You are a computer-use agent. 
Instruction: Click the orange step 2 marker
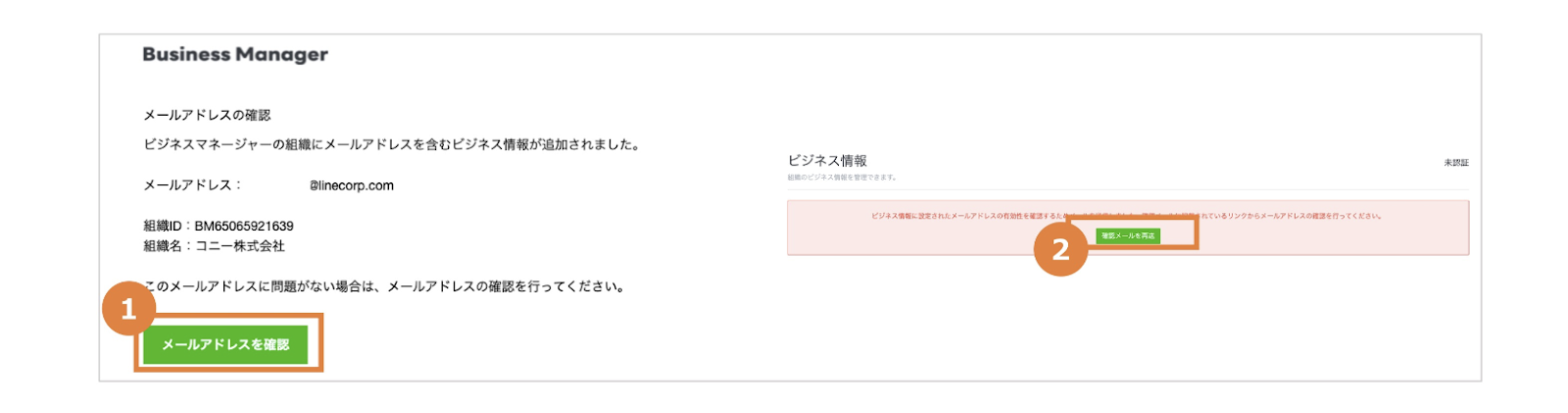click(x=1060, y=249)
